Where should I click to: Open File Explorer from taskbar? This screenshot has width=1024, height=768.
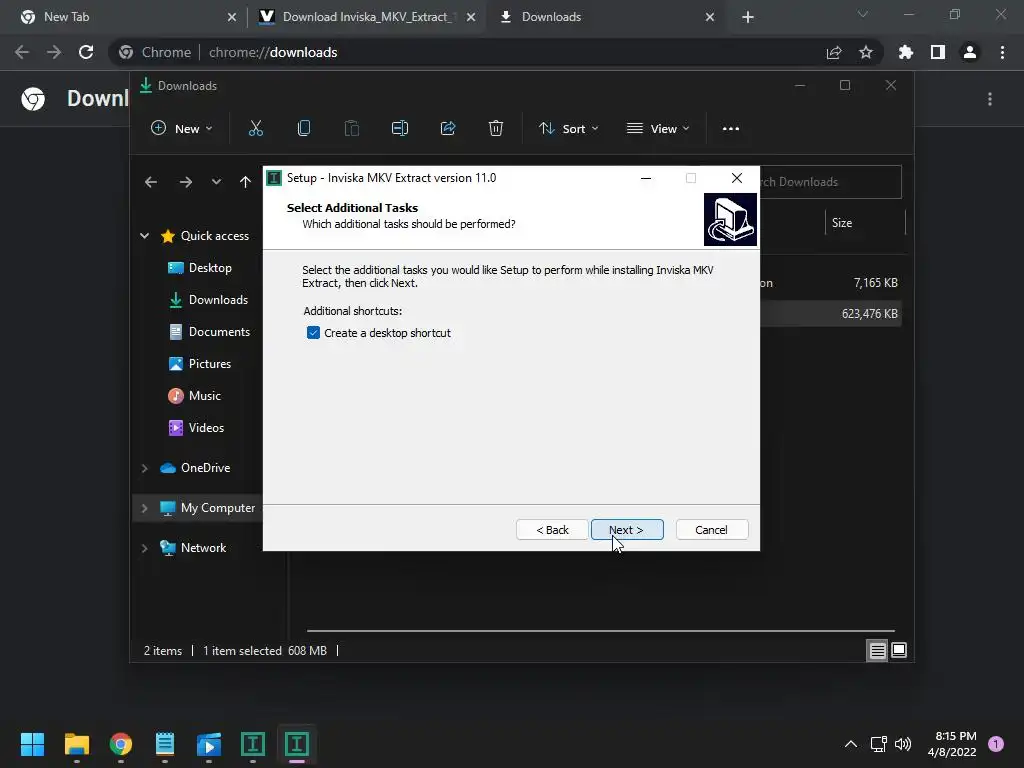point(76,744)
